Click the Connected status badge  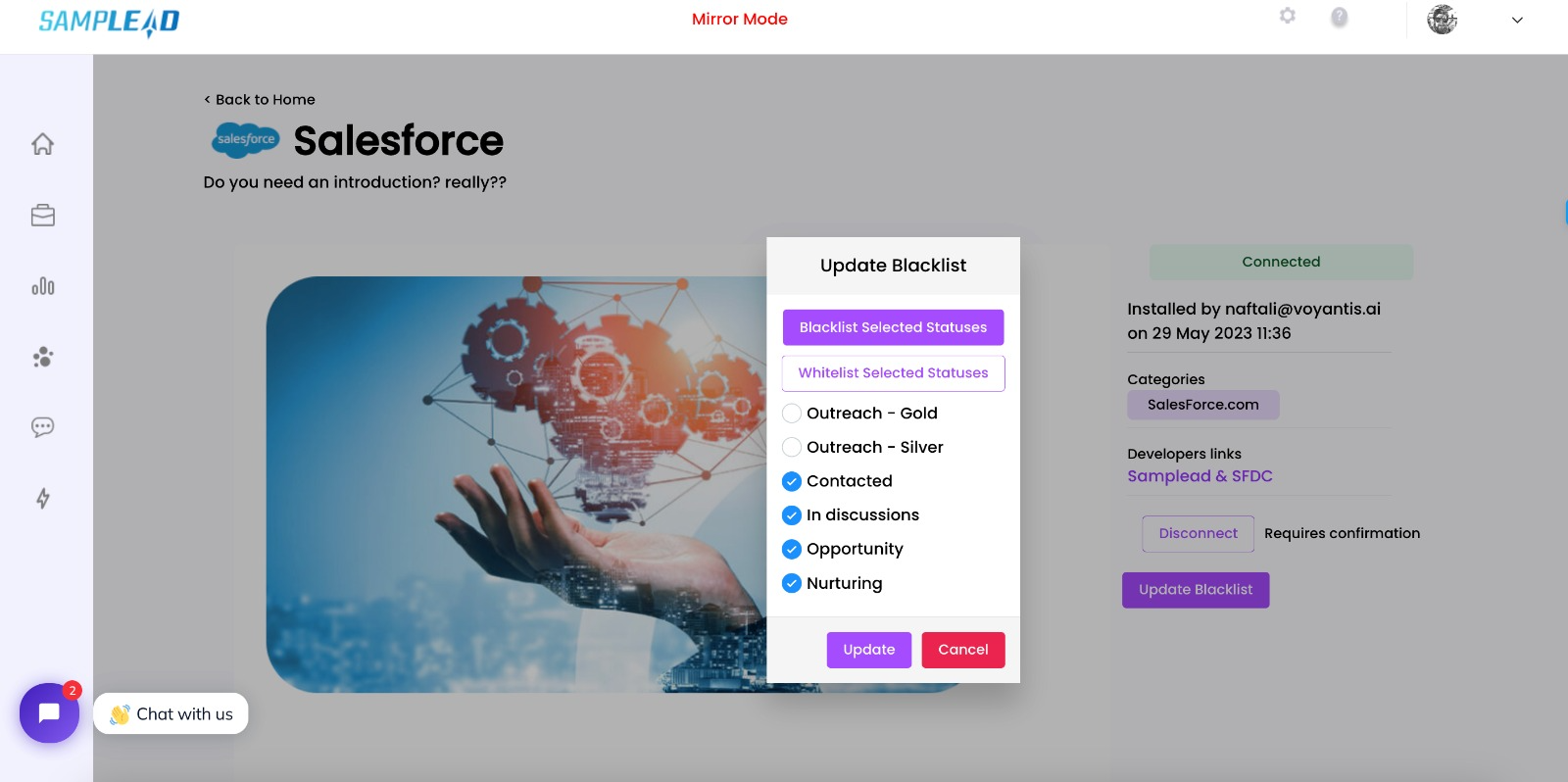1281,262
